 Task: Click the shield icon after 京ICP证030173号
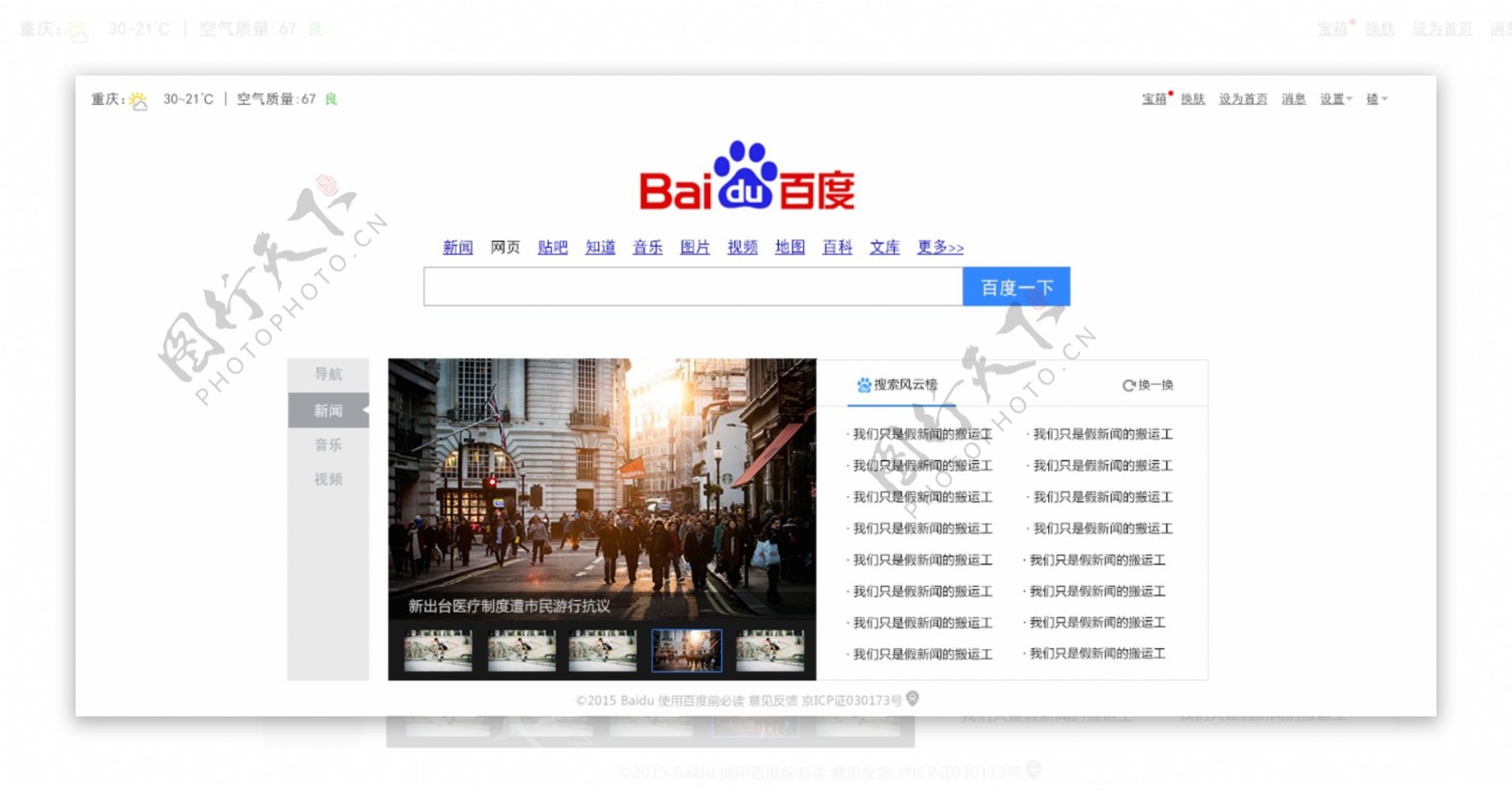pos(912,698)
